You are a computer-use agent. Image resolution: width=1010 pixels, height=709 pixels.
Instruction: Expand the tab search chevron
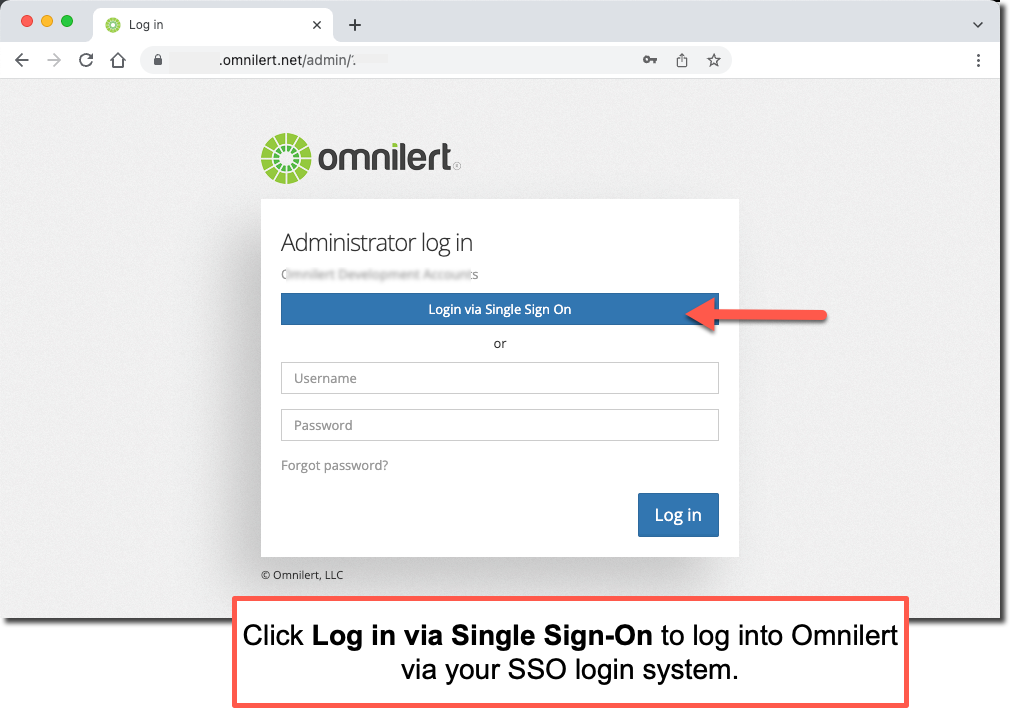point(978,25)
